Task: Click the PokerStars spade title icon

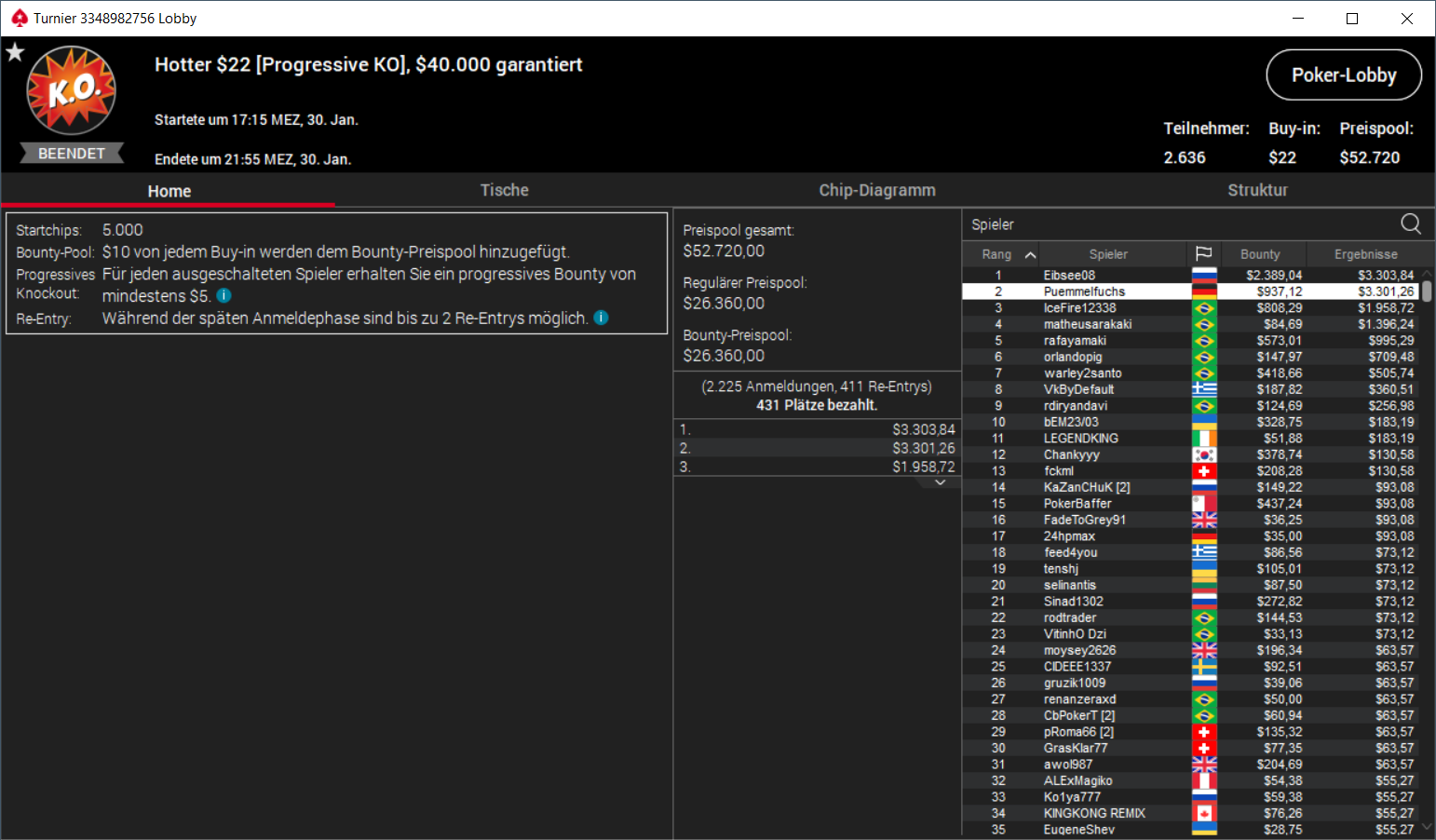Action: point(20,18)
